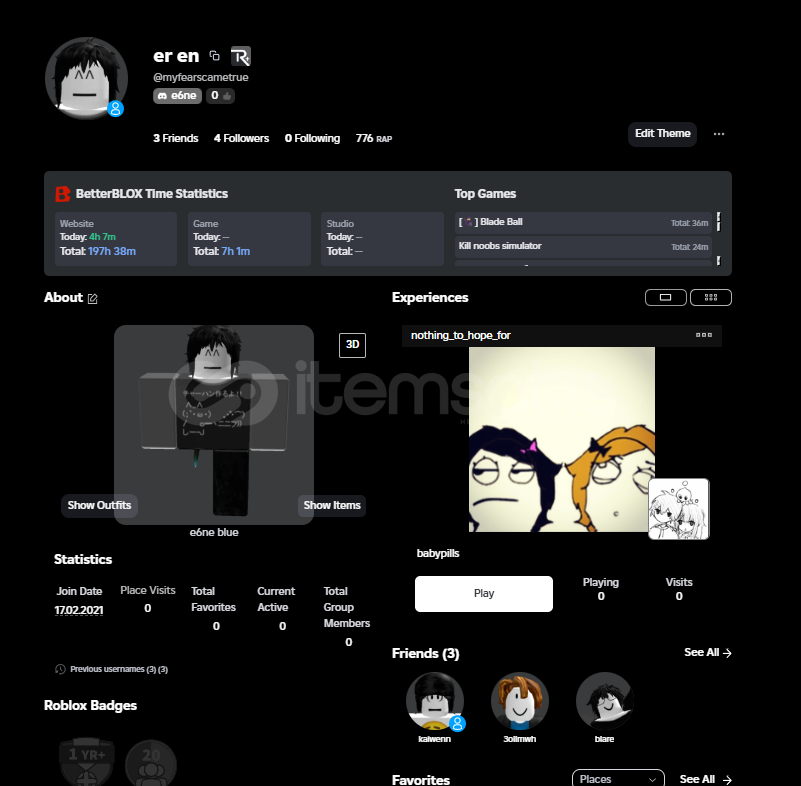
Task: Open friend 3ollmwh's avatar
Action: click(520, 701)
